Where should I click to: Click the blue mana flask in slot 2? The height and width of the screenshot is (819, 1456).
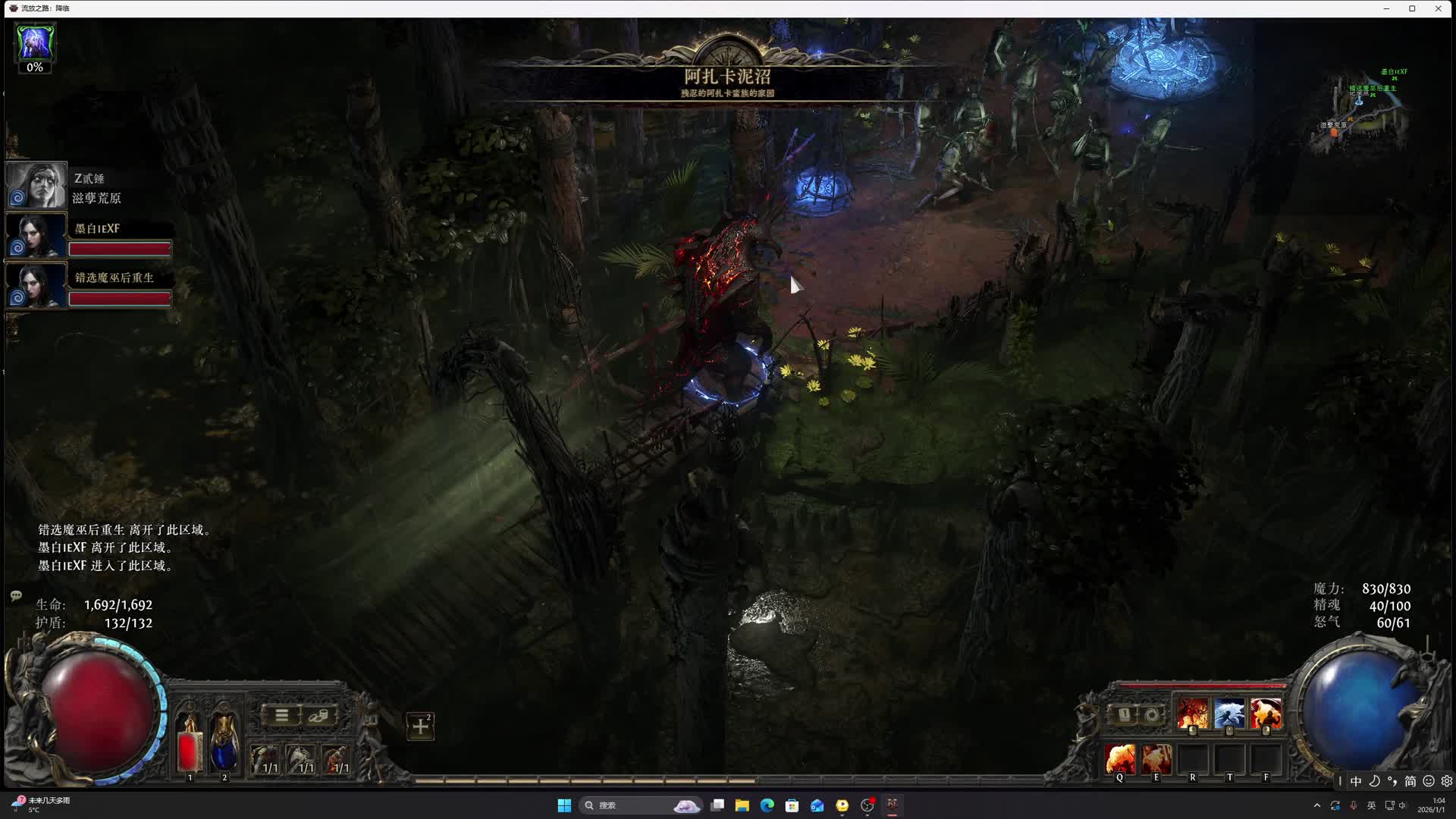[x=224, y=745]
